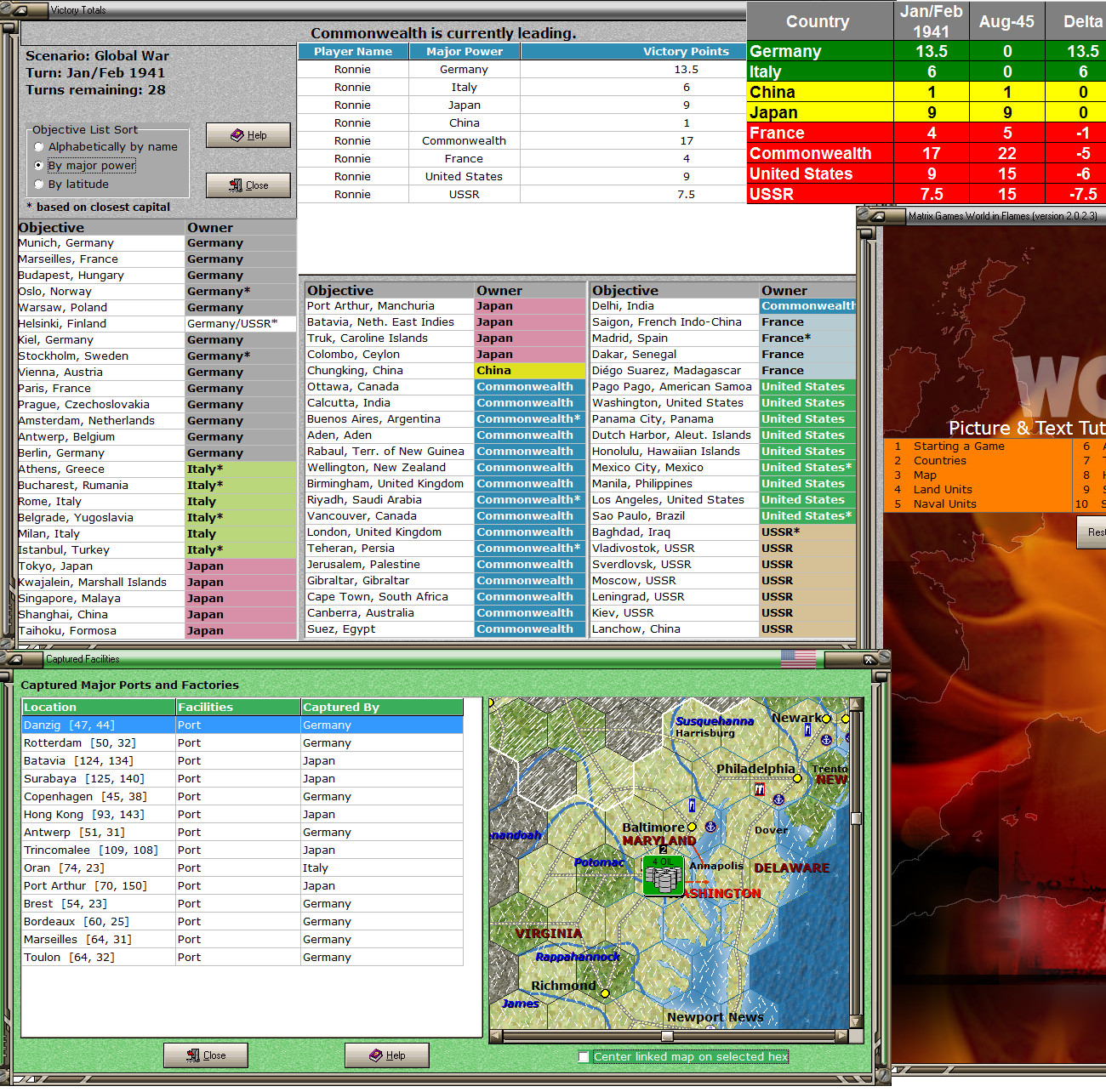The height and width of the screenshot is (1092, 1106).
Task: Select tutorial entry '3 Map'
Action: 924,475
